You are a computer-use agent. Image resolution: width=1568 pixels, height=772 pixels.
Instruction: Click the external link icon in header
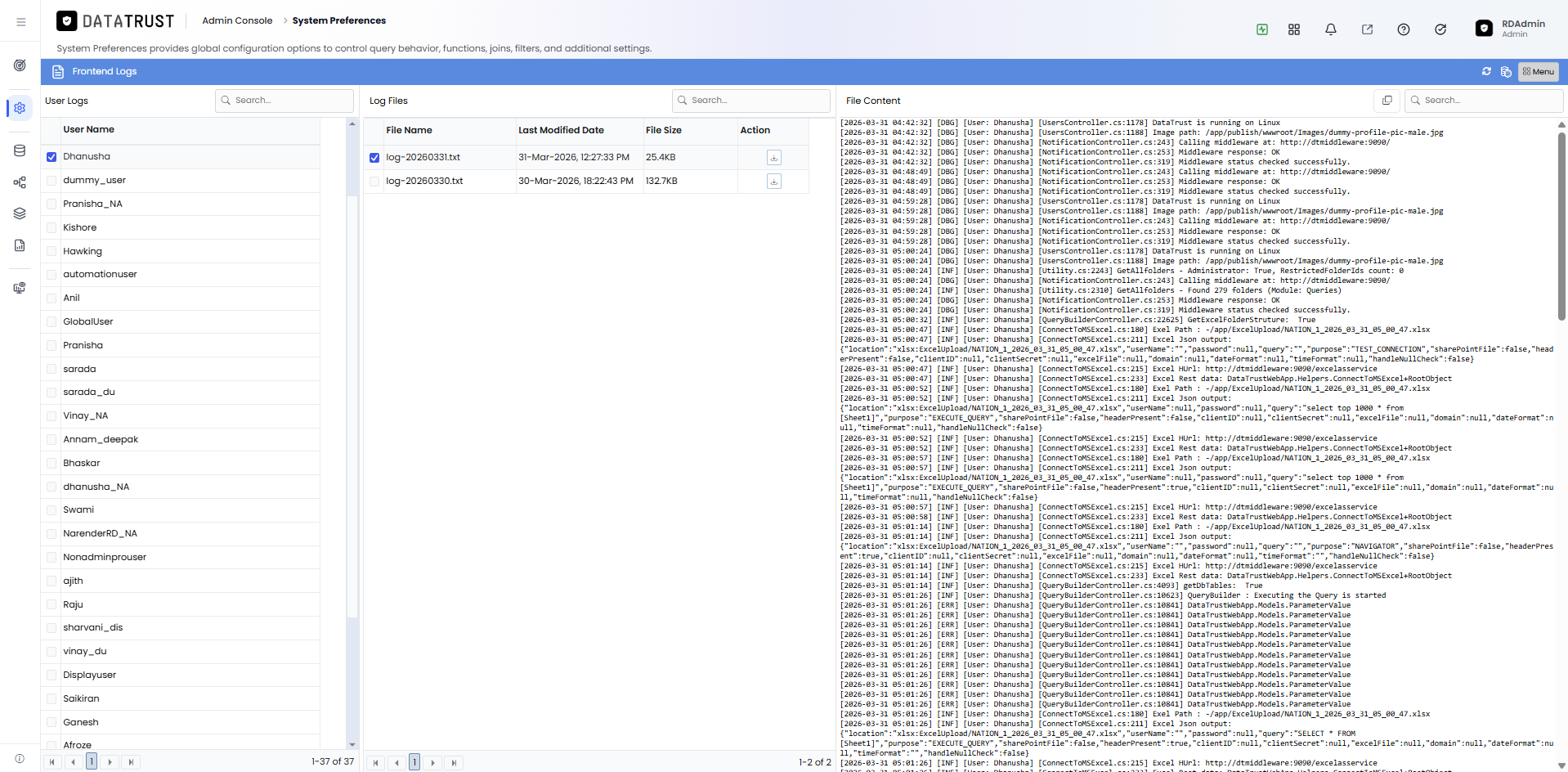pyautogui.click(x=1367, y=29)
